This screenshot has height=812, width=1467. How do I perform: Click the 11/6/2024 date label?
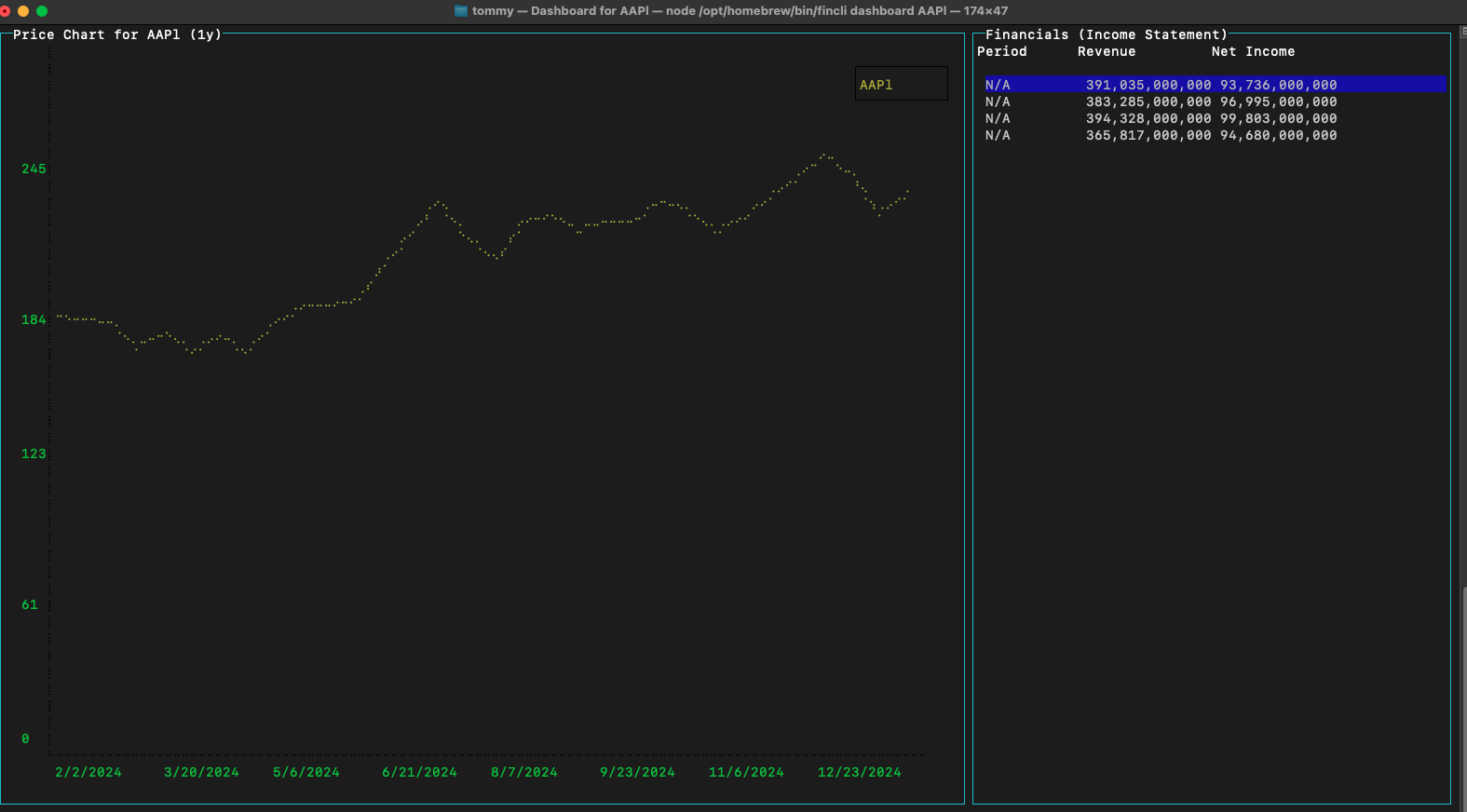point(746,772)
